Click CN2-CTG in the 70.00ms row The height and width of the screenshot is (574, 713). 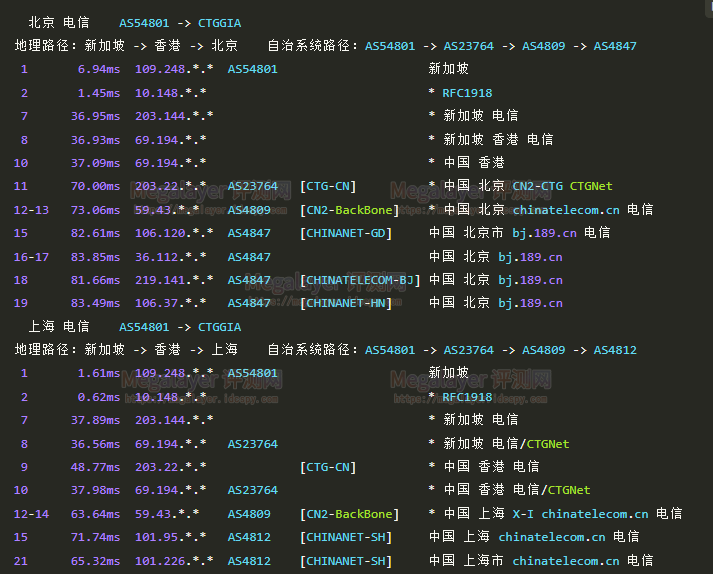pos(538,186)
